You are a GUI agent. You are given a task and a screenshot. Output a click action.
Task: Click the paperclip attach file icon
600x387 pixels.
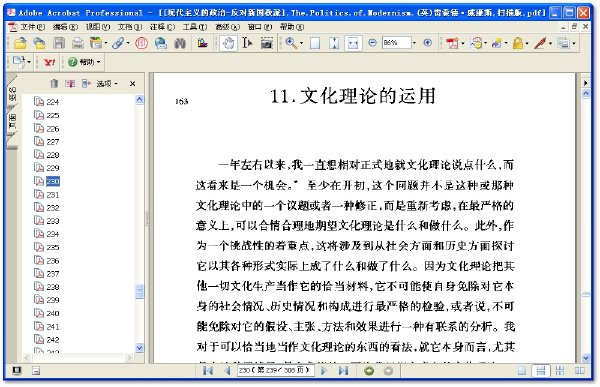coord(118,43)
